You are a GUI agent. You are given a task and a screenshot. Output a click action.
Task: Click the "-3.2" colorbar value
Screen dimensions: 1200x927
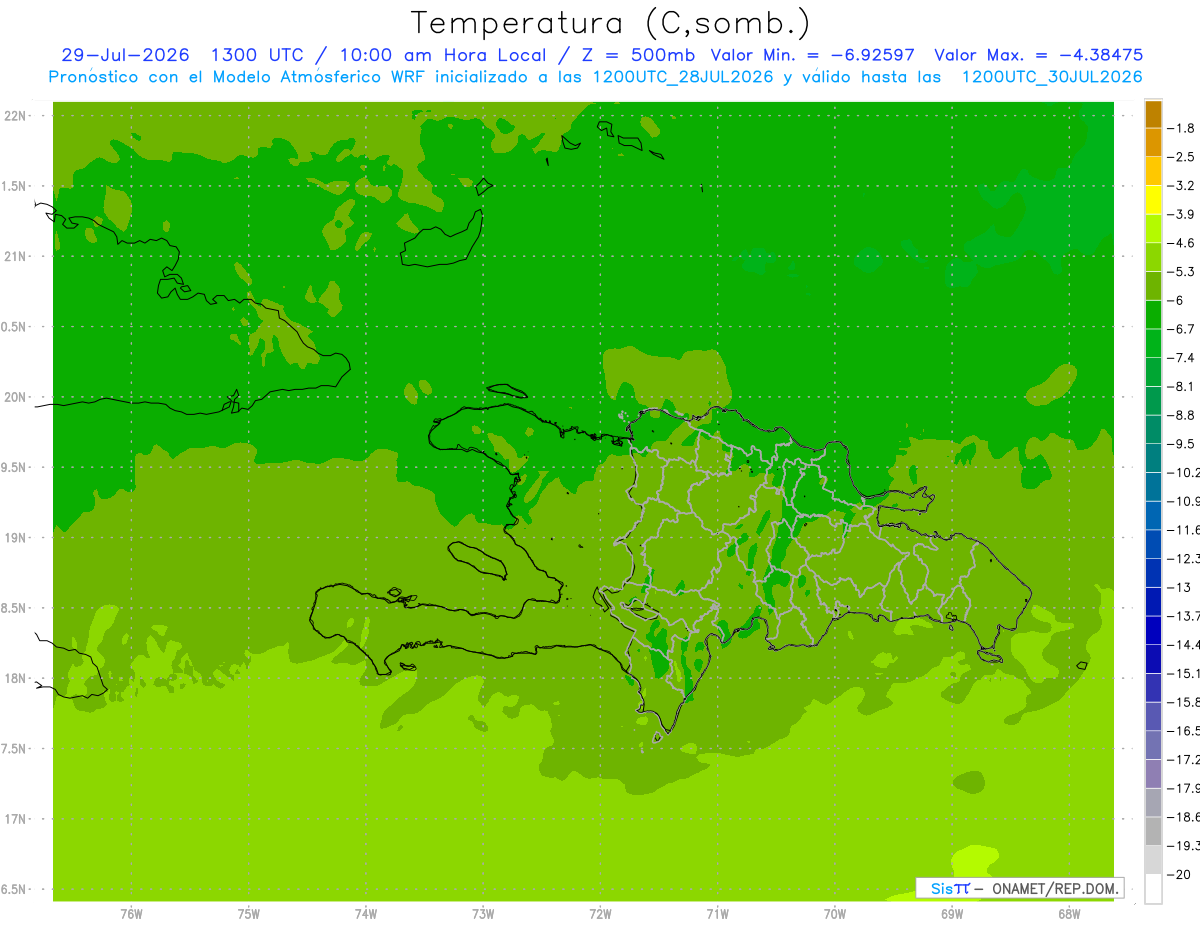click(x=1181, y=185)
